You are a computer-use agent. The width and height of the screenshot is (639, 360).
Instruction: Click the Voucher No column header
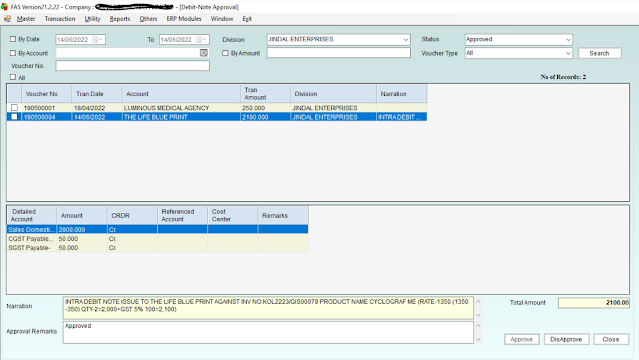pos(47,94)
